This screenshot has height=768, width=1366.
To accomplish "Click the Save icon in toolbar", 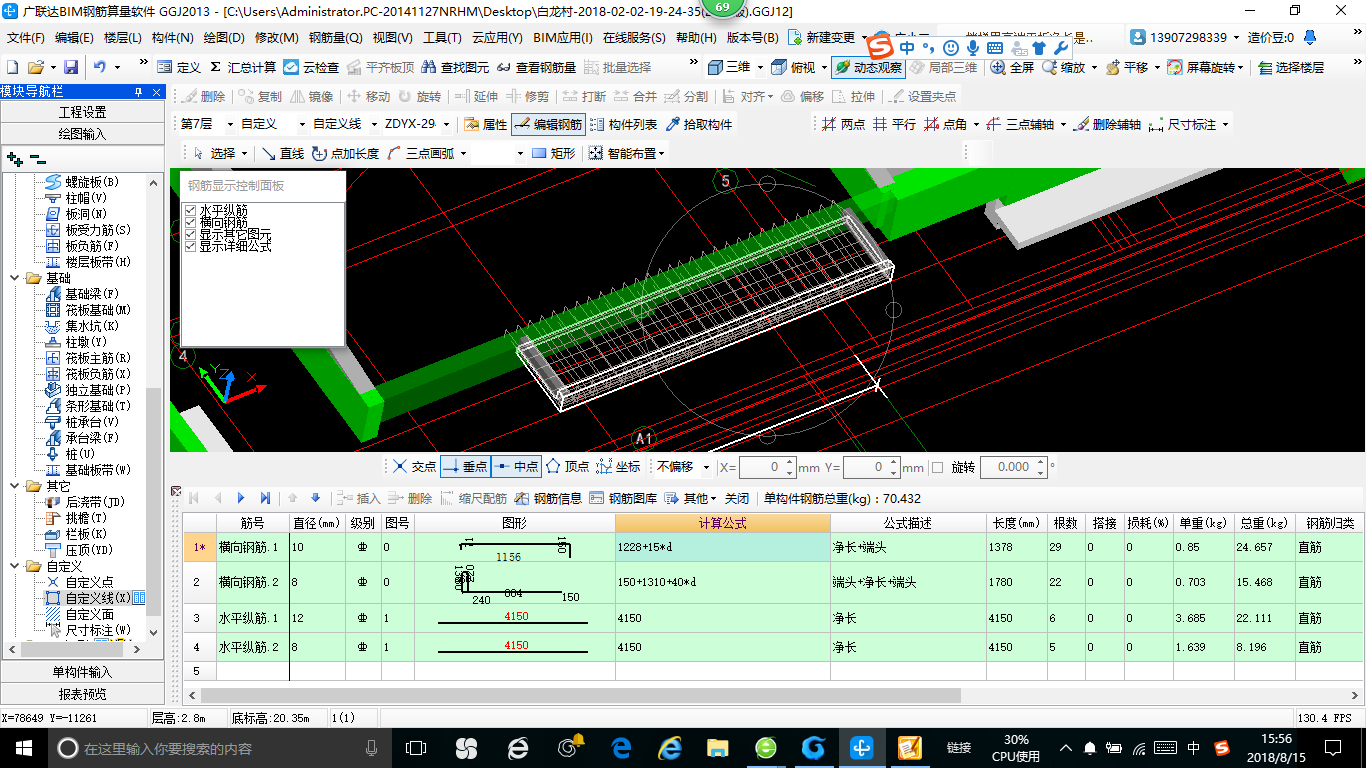I will [71, 67].
